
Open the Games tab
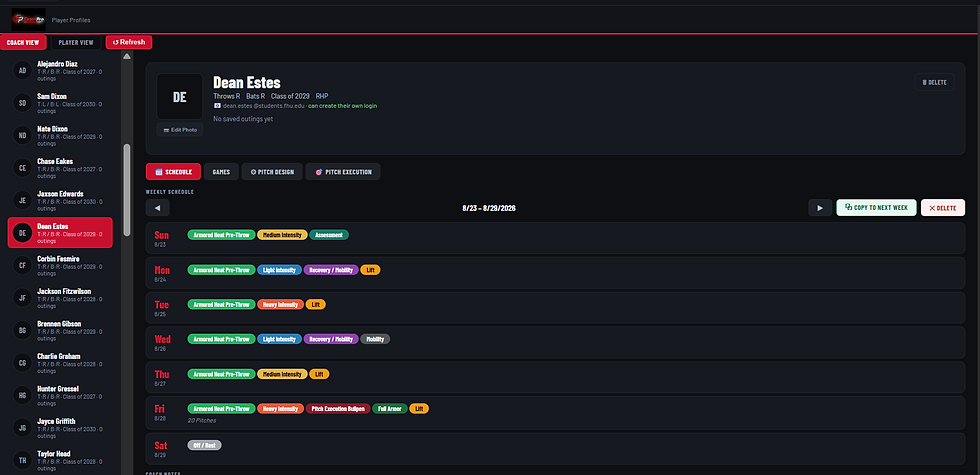221,172
